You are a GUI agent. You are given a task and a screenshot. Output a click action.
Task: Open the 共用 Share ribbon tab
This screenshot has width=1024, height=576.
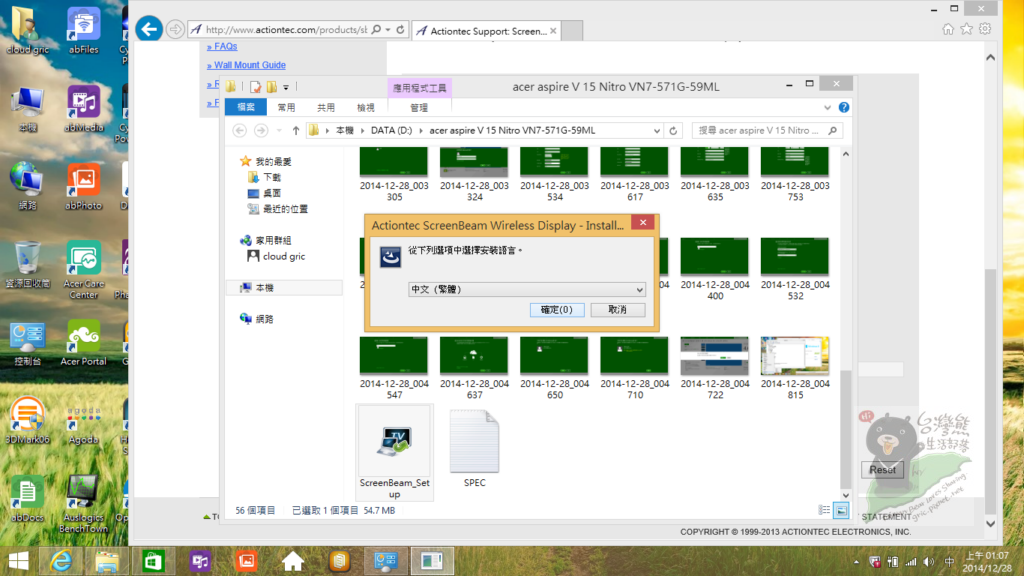pyautogui.click(x=326, y=107)
